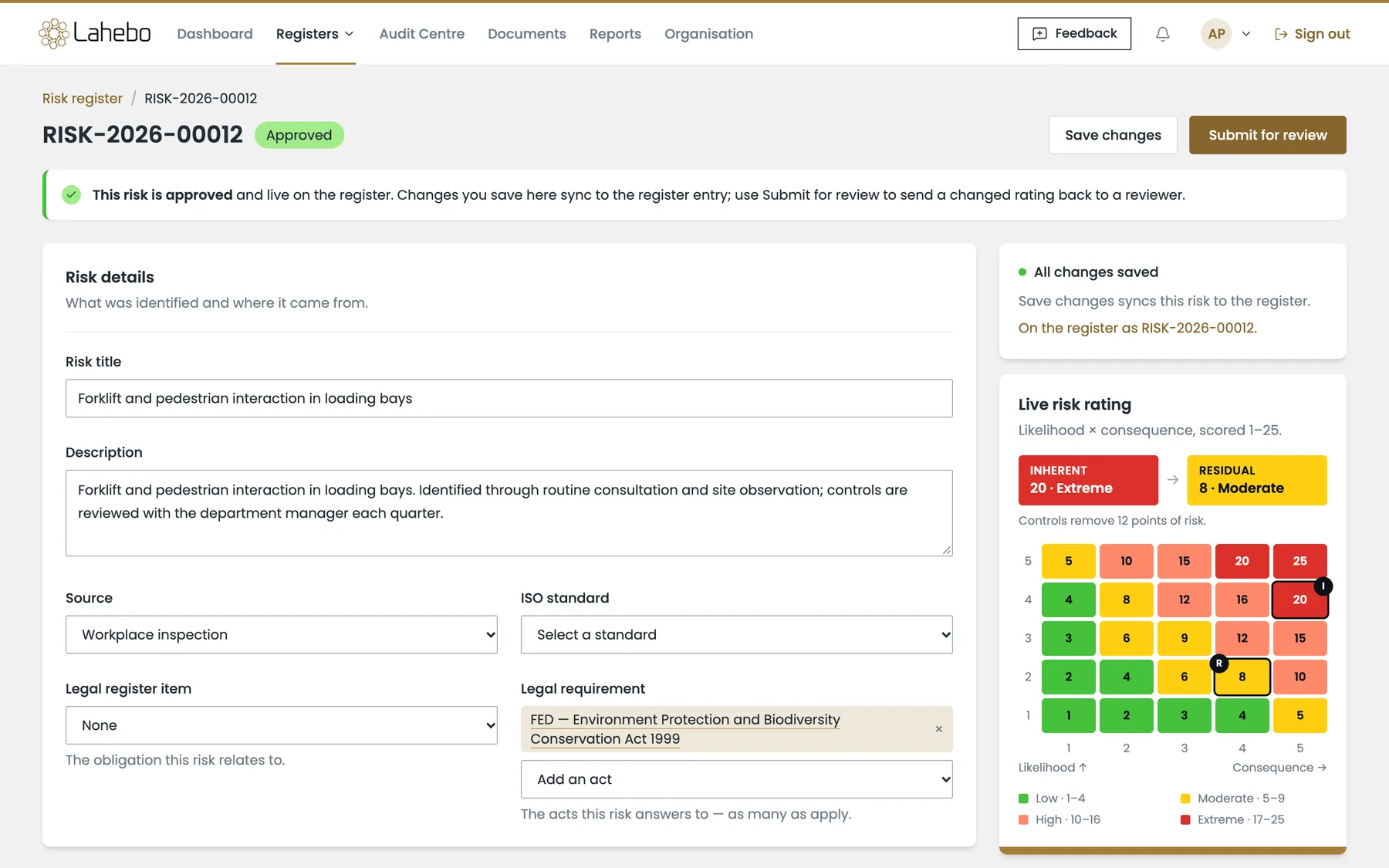Open the Feedback dialog
Image resolution: width=1389 pixels, height=868 pixels.
1074,34
